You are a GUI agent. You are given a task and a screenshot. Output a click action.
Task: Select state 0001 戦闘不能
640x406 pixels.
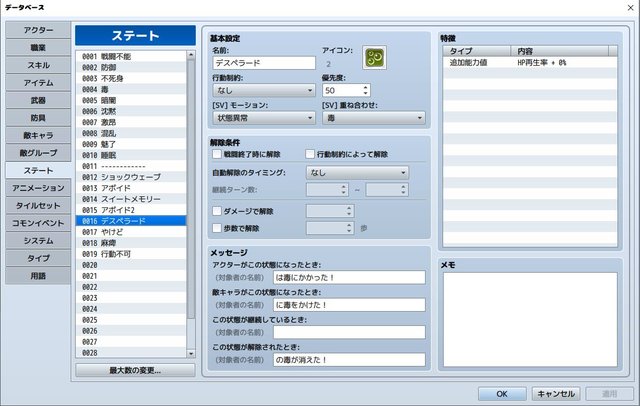click(x=131, y=56)
